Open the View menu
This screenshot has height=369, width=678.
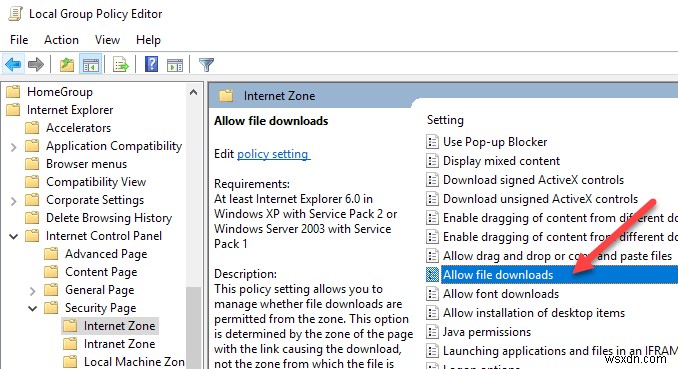[107, 40]
